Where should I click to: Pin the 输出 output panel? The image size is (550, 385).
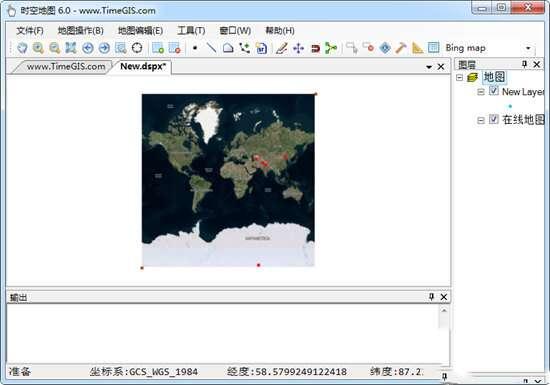(431, 297)
